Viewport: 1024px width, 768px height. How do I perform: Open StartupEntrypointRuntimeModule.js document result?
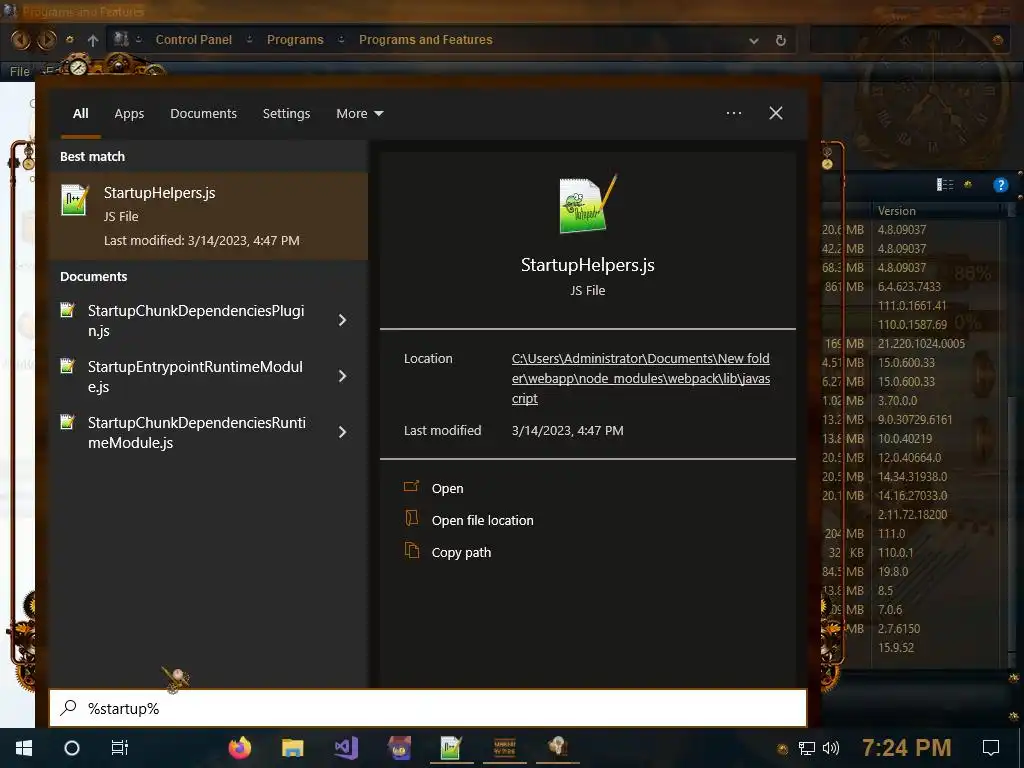coord(196,376)
